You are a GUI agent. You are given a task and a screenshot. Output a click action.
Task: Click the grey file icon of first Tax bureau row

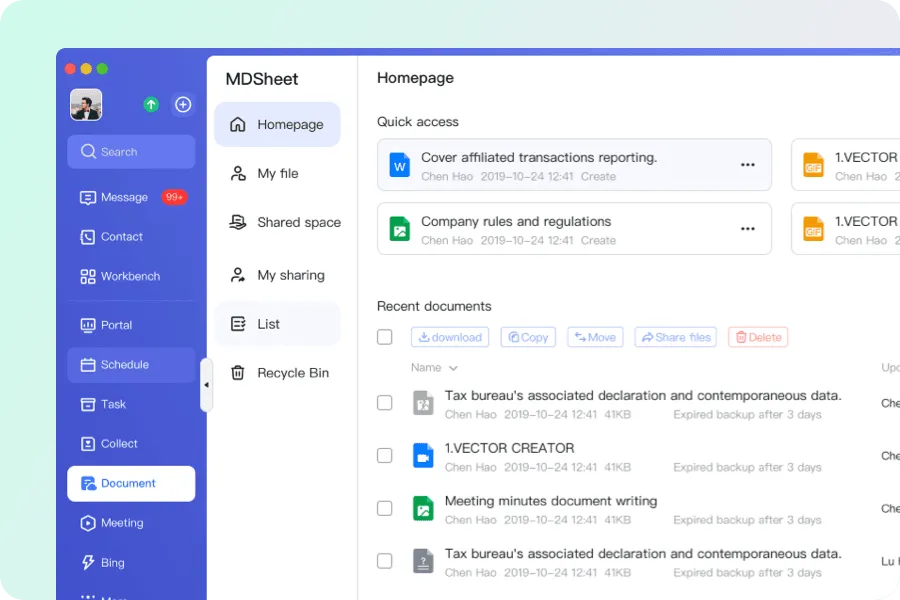[423, 403]
